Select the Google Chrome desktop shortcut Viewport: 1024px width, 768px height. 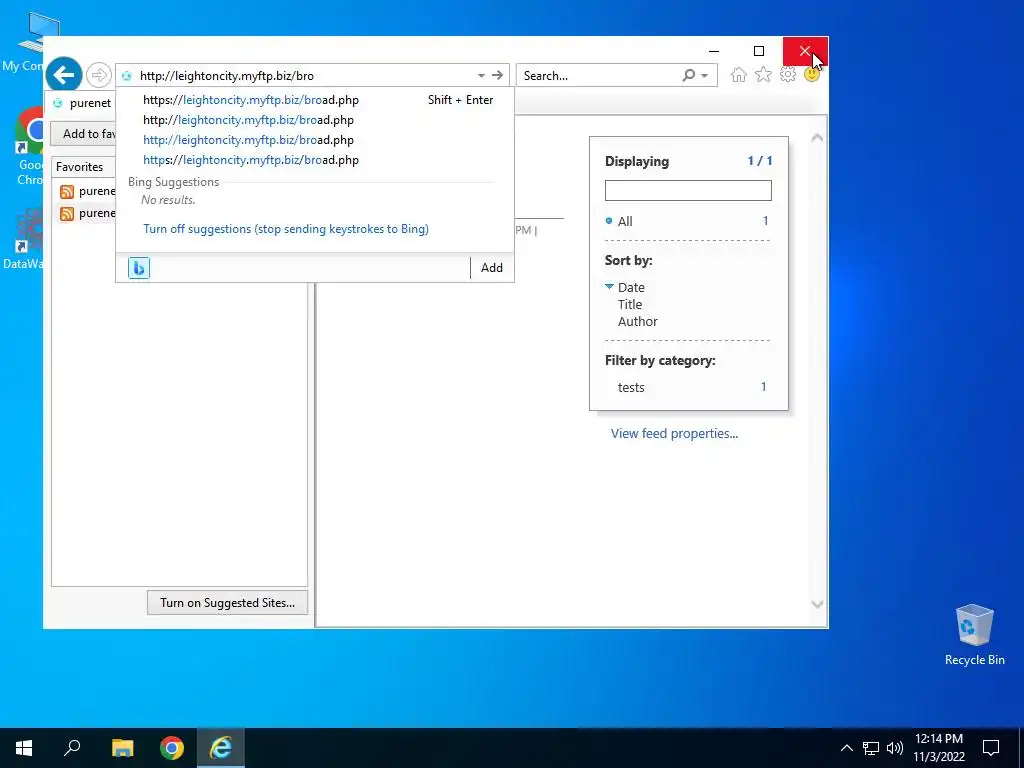click(28, 149)
